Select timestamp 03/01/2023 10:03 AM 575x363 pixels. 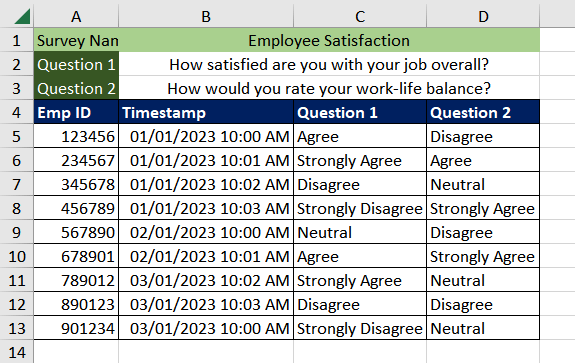click(x=206, y=304)
